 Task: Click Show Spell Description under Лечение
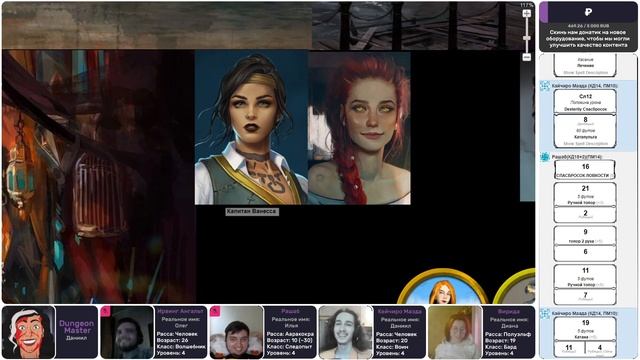[x=585, y=73]
